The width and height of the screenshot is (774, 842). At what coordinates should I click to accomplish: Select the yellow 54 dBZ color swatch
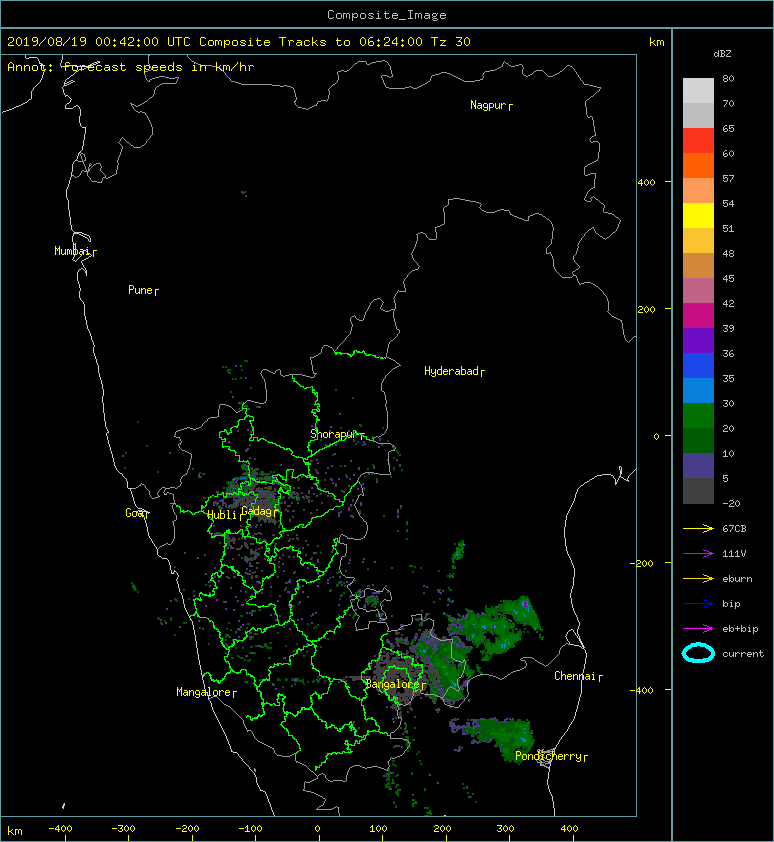698,215
